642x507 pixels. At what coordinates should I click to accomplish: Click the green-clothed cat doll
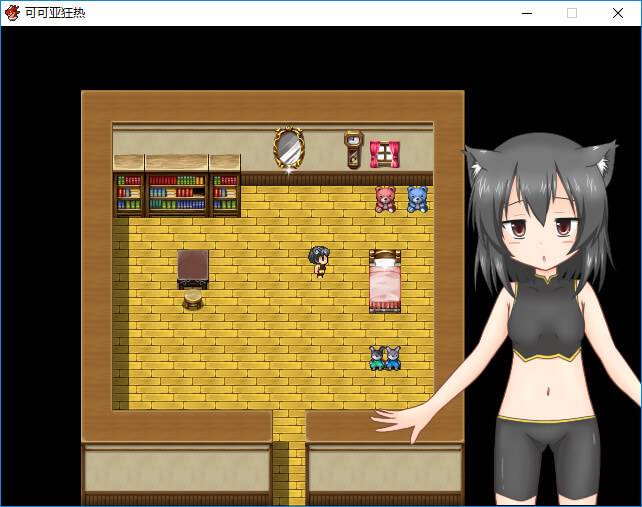(377, 358)
